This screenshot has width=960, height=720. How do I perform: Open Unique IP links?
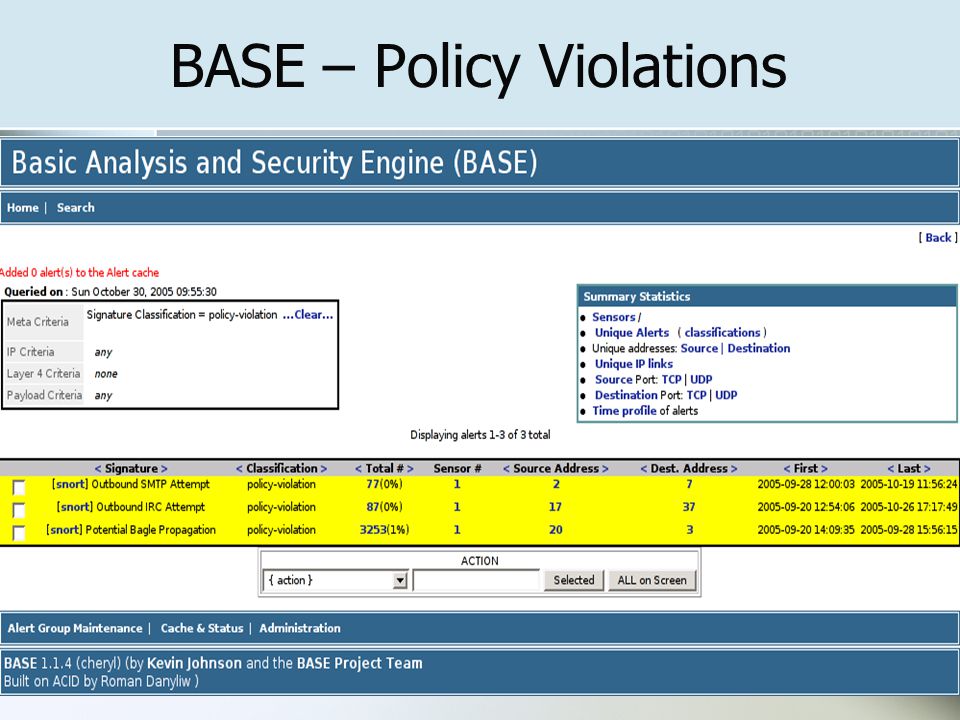click(634, 364)
